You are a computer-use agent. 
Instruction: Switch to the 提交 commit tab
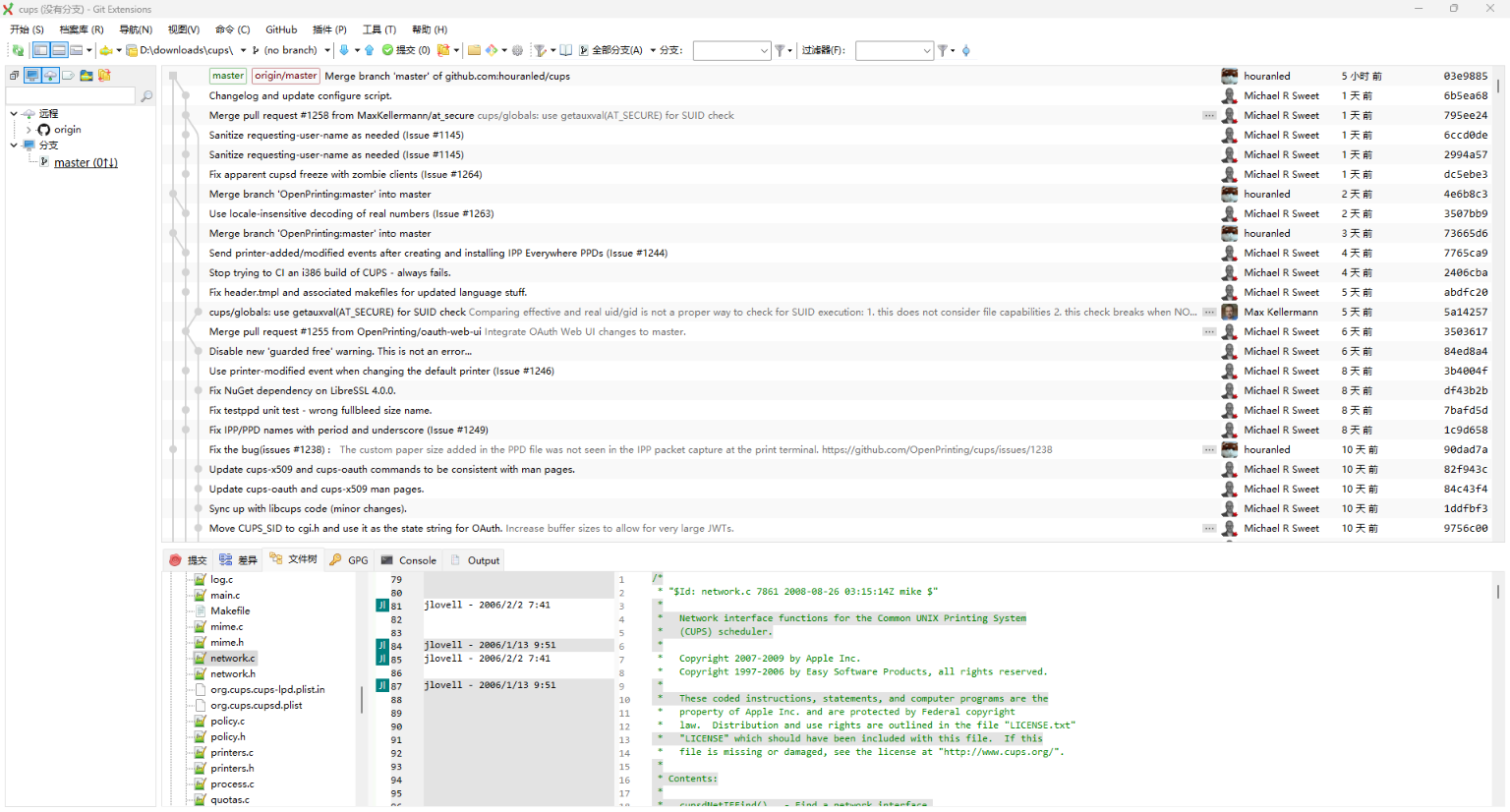(x=188, y=559)
